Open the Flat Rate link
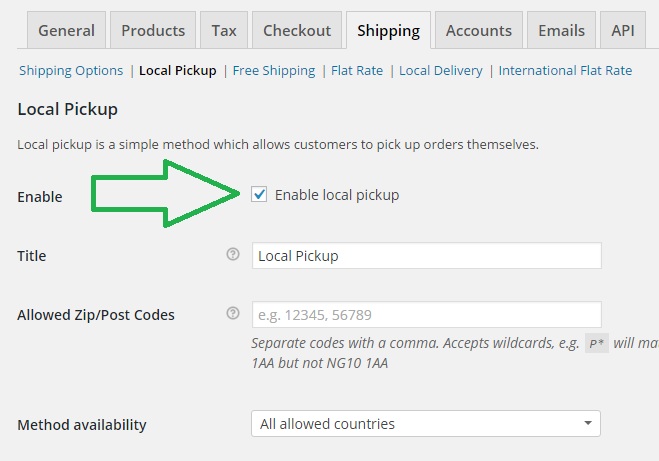The height and width of the screenshot is (461, 659). [x=357, y=70]
